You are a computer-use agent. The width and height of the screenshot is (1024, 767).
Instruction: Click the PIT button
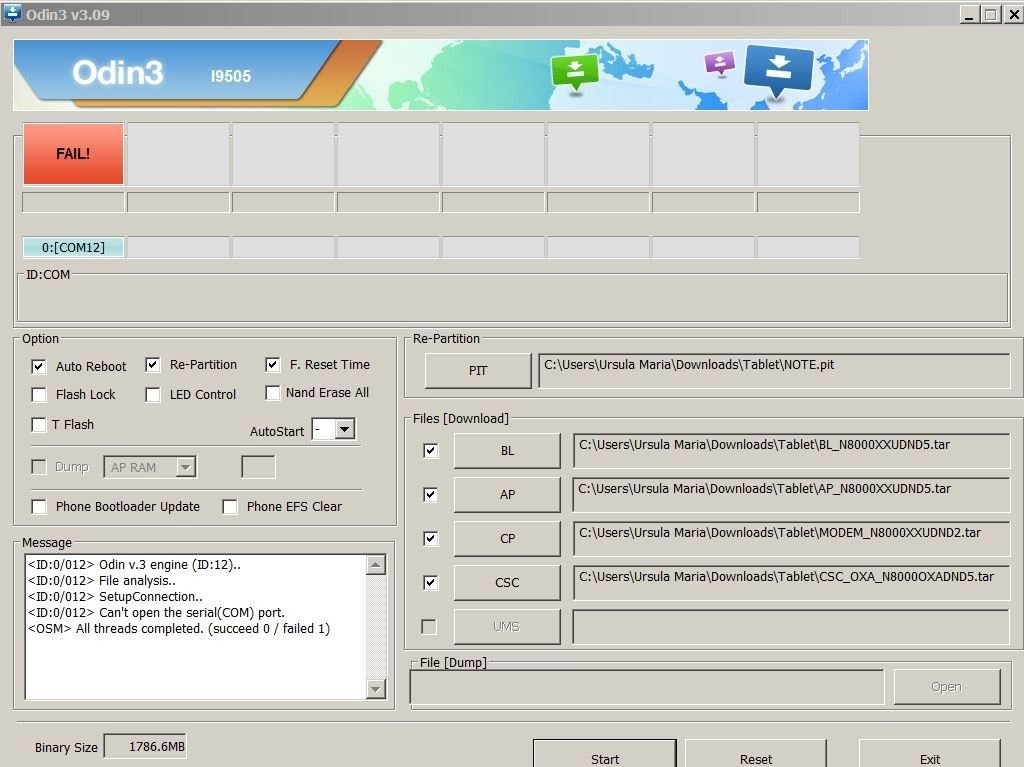coord(478,370)
